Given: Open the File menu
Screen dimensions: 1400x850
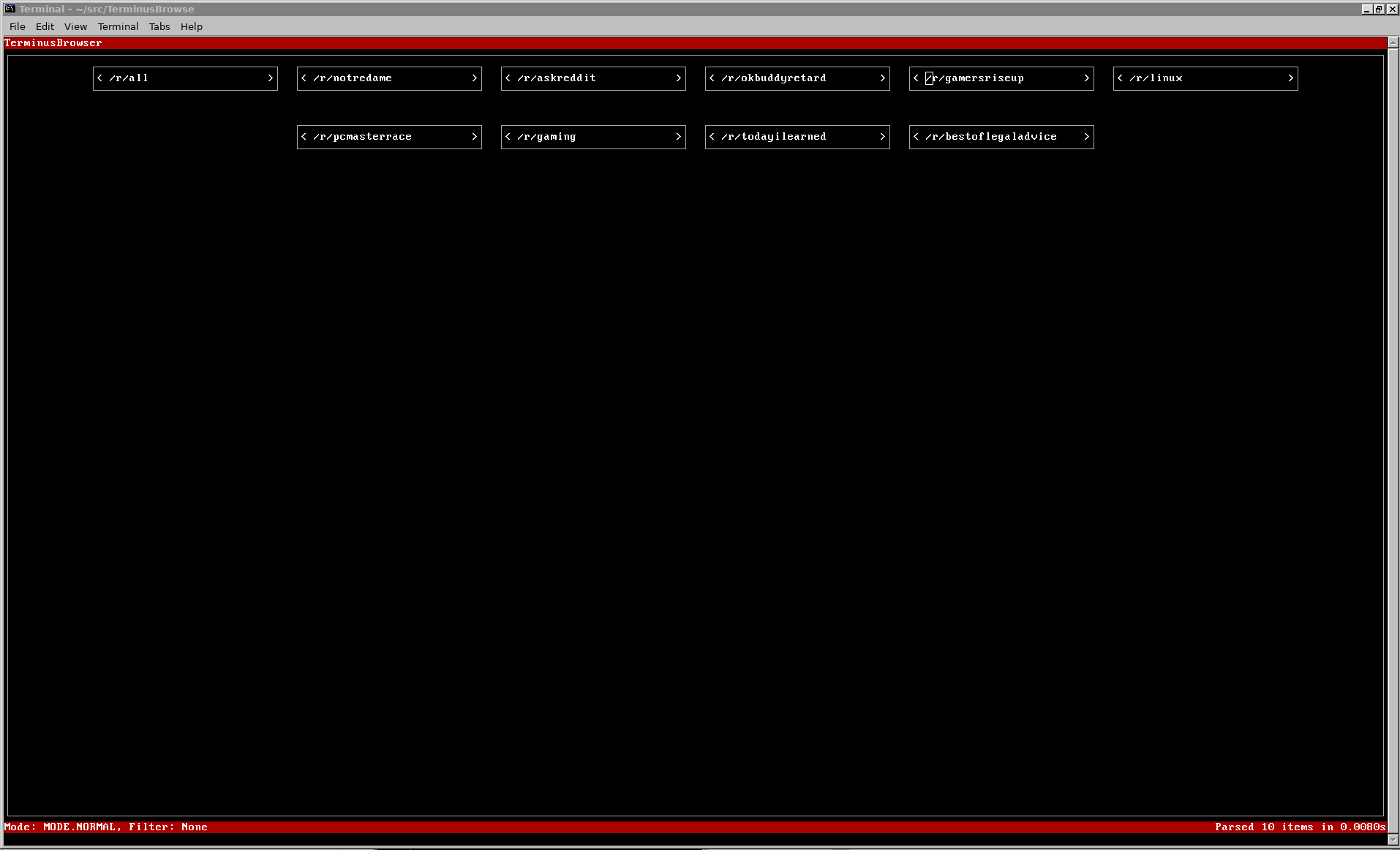Looking at the screenshot, I should (18, 26).
